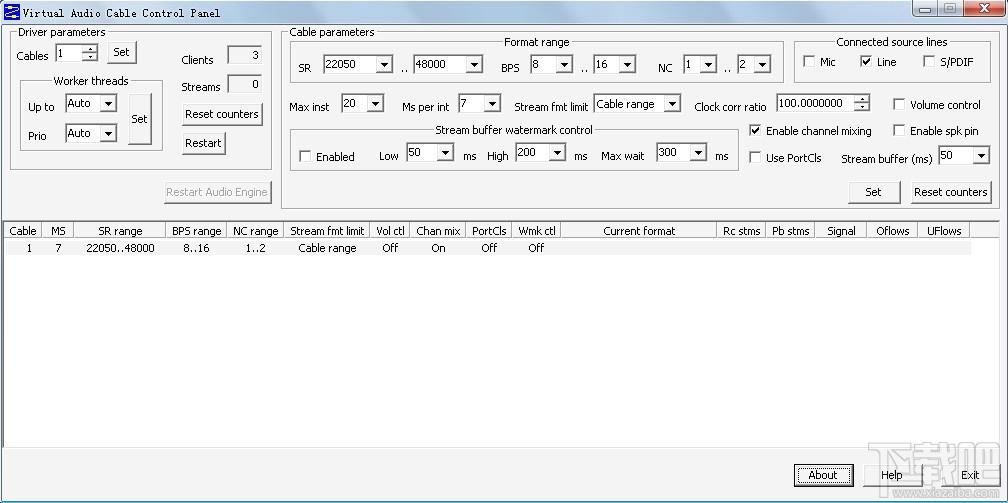Click the Restart driver button
Image resolution: width=1008 pixels, height=503 pixels.
pos(204,143)
